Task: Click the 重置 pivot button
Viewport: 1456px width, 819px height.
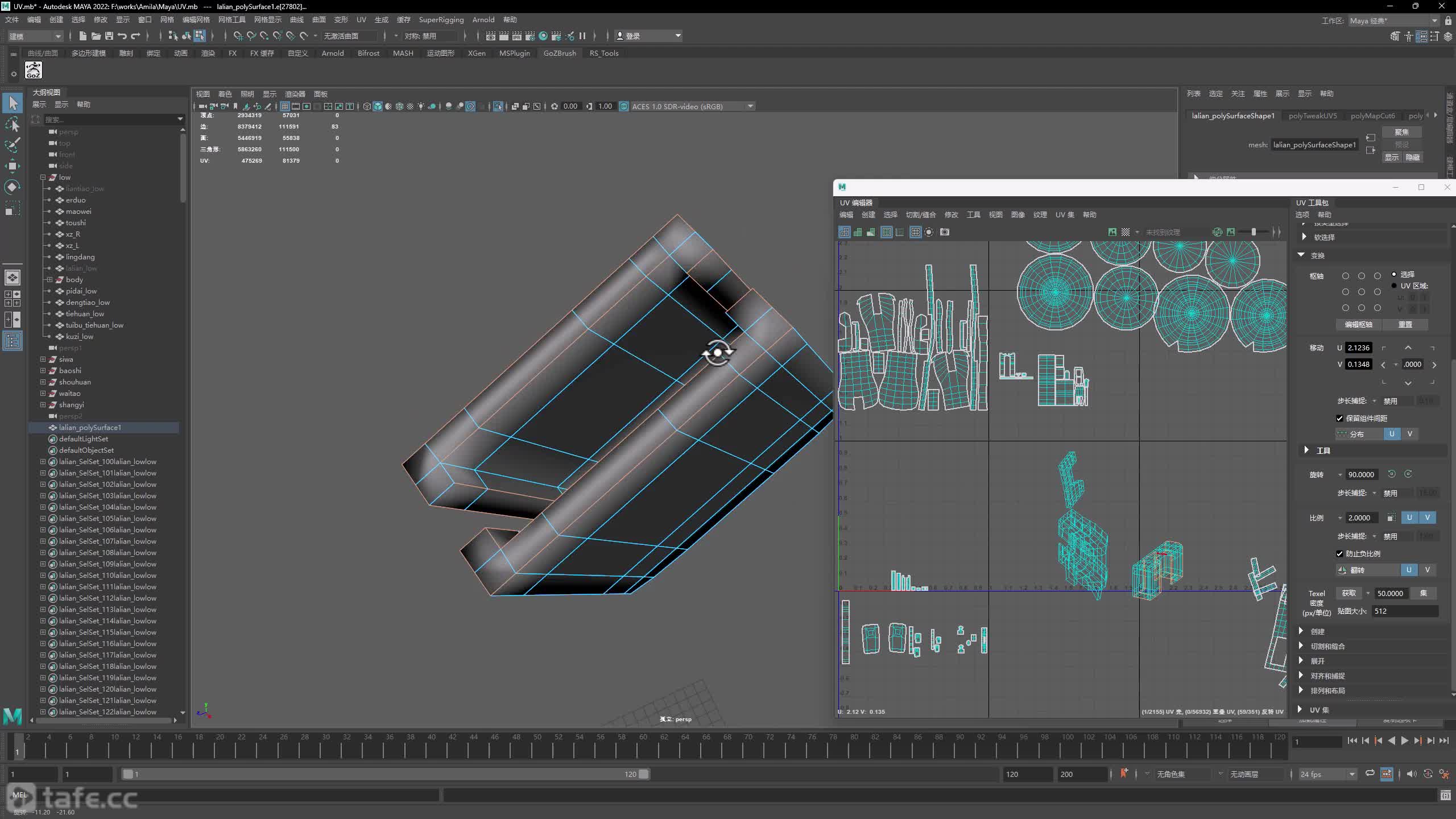Action: click(1405, 324)
